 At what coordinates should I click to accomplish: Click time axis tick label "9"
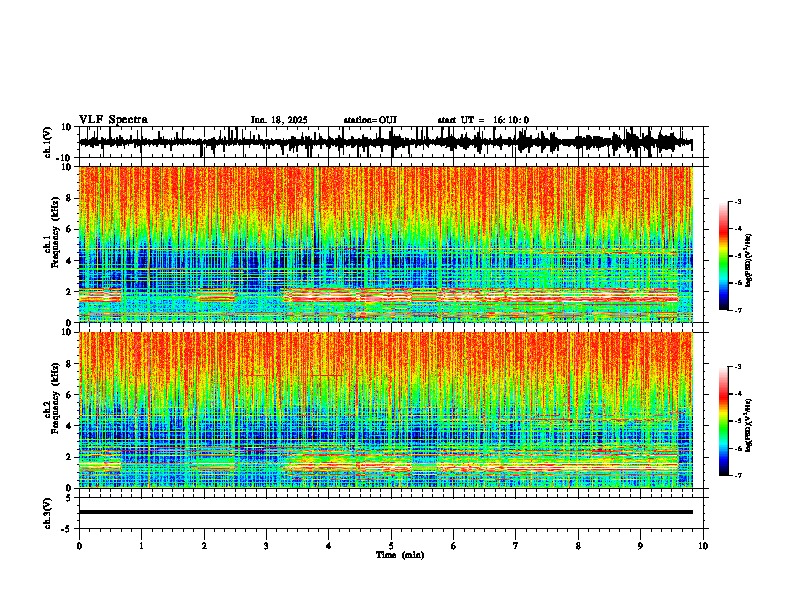pyautogui.click(x=640, y=546)
